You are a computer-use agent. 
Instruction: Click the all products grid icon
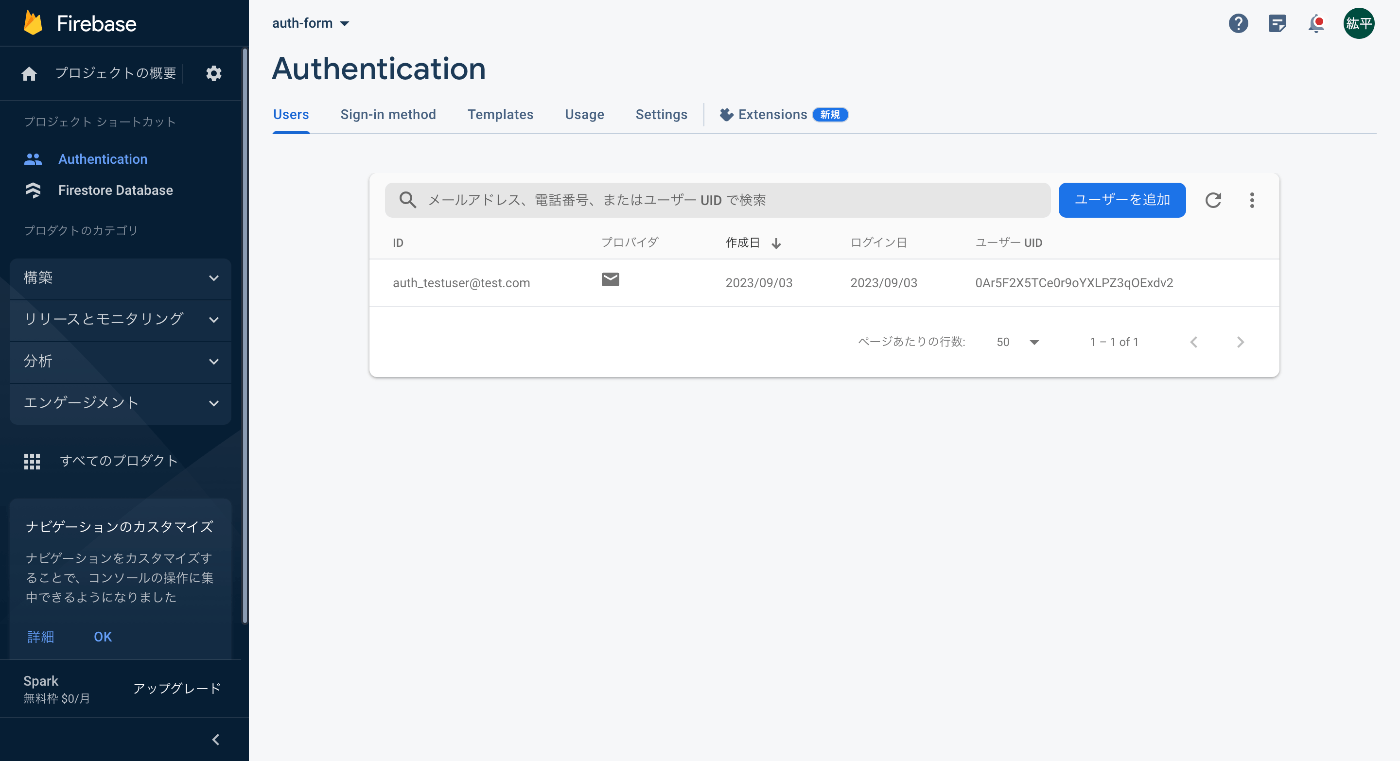coord(32,461)
